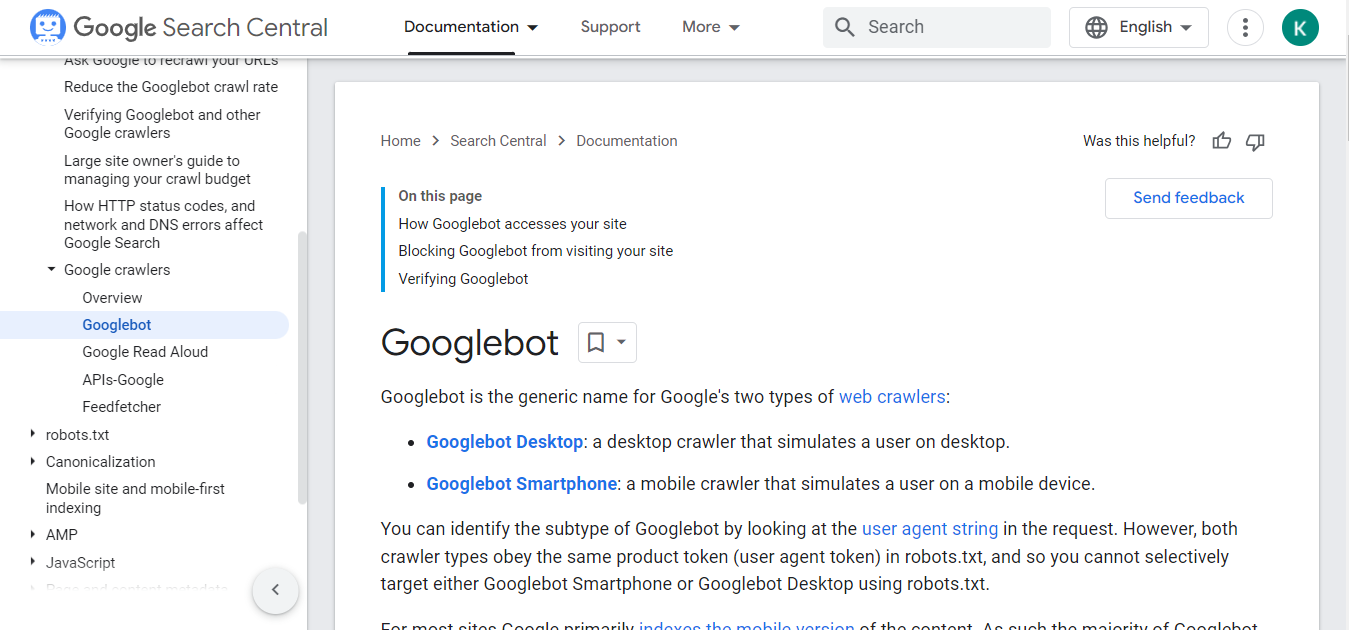The width and height of the screenshot is (1349, 630).
Task: Collapse the sidebar with the chevron button
Action: 275,591
